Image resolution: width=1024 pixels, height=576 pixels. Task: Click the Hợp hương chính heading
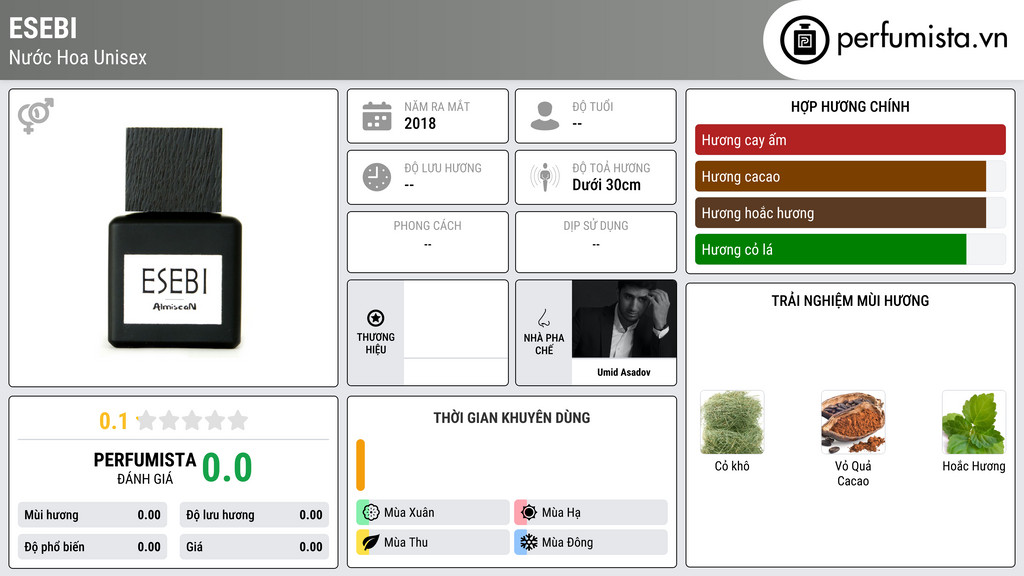[850, 106]
